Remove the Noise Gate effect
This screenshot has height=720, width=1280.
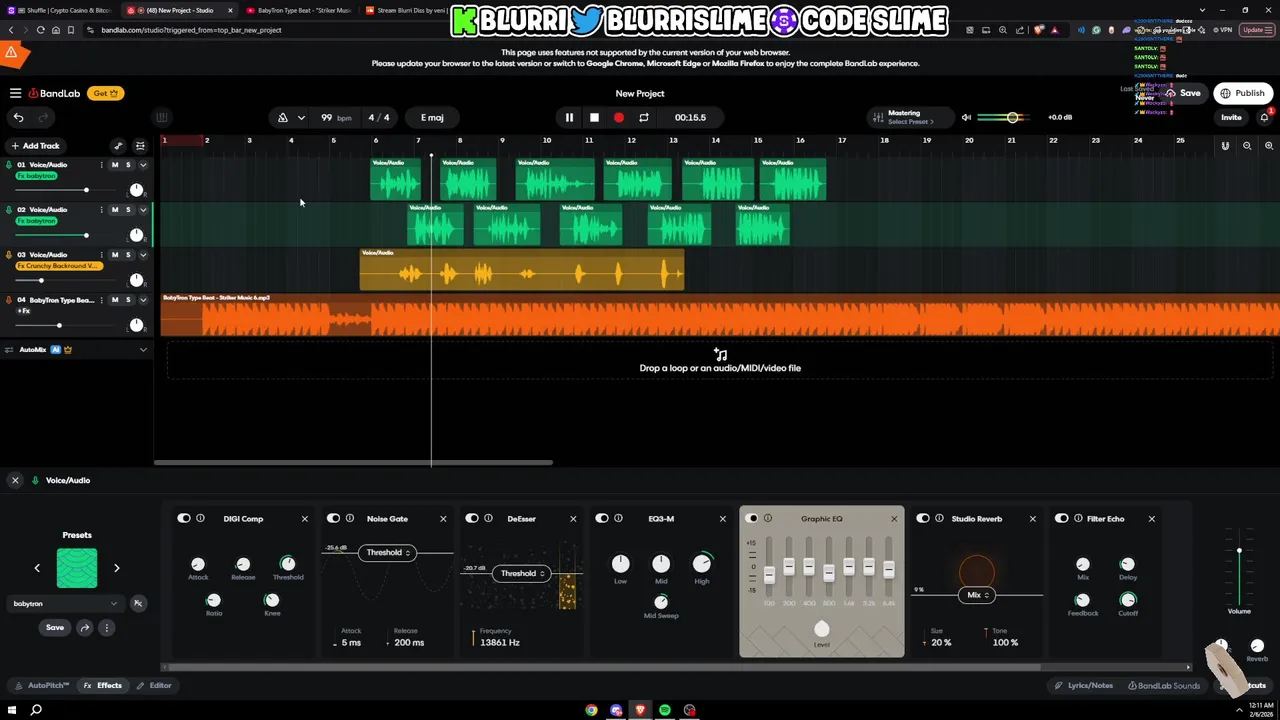[443, 519]
